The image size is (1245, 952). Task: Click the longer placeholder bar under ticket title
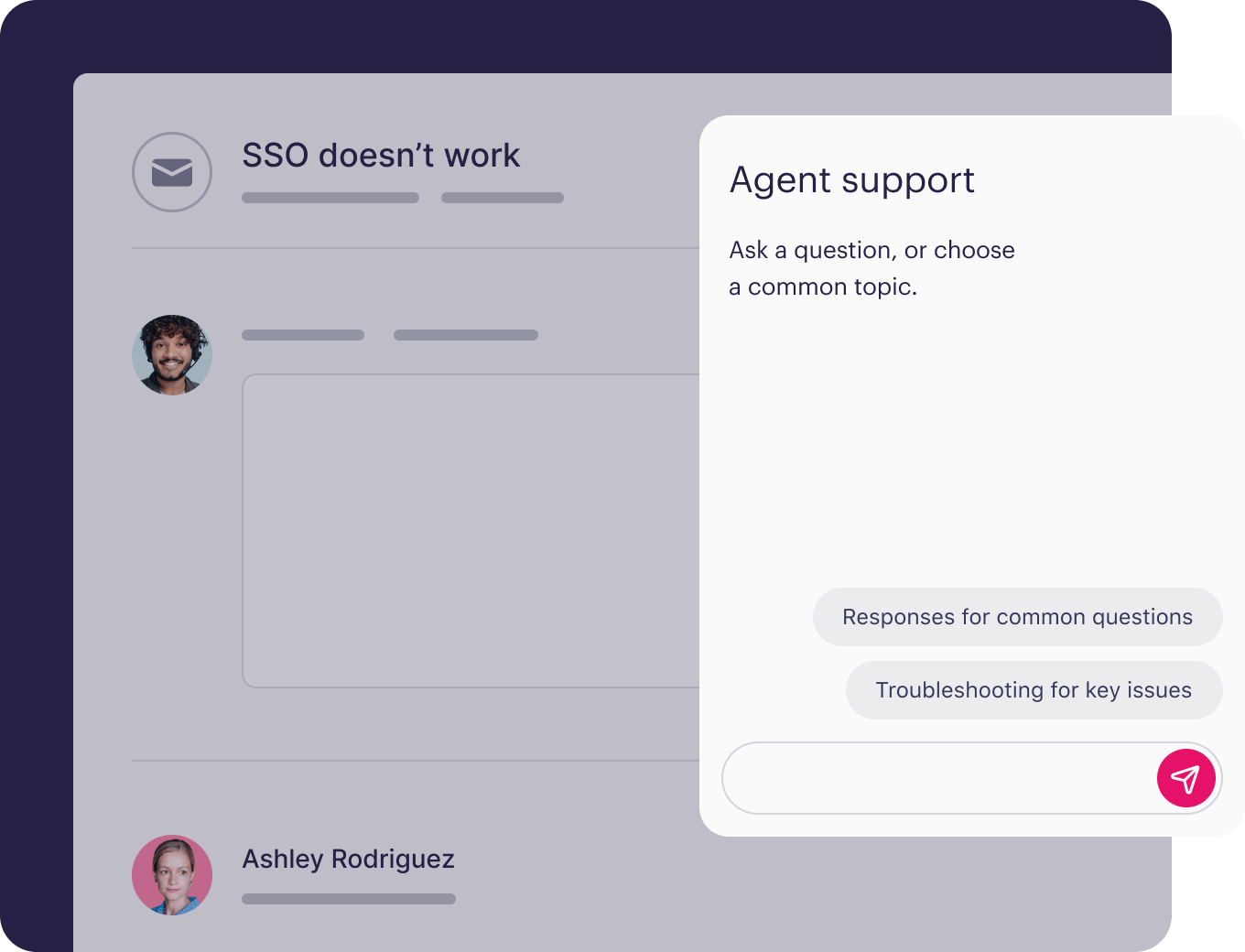[330, 198]
